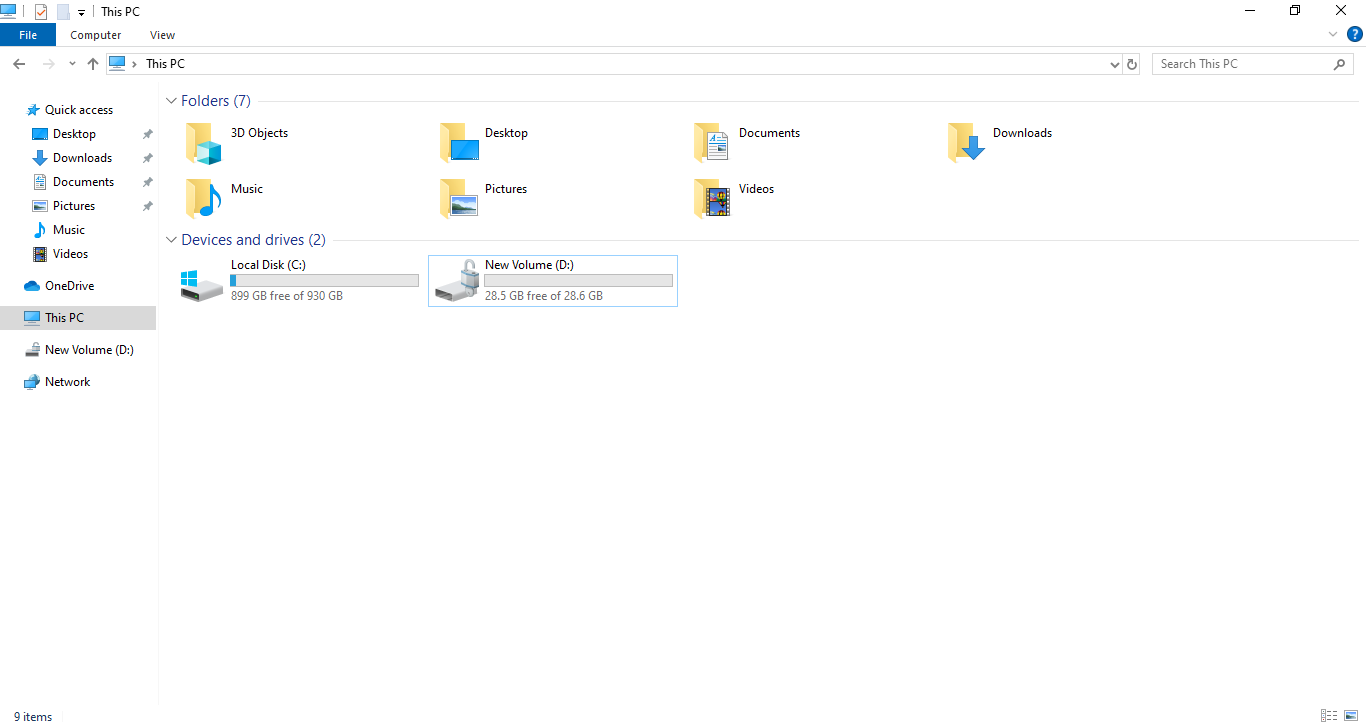Open the Documents folder in main pane
This screenshot has width=1366, height=728.
713,143
